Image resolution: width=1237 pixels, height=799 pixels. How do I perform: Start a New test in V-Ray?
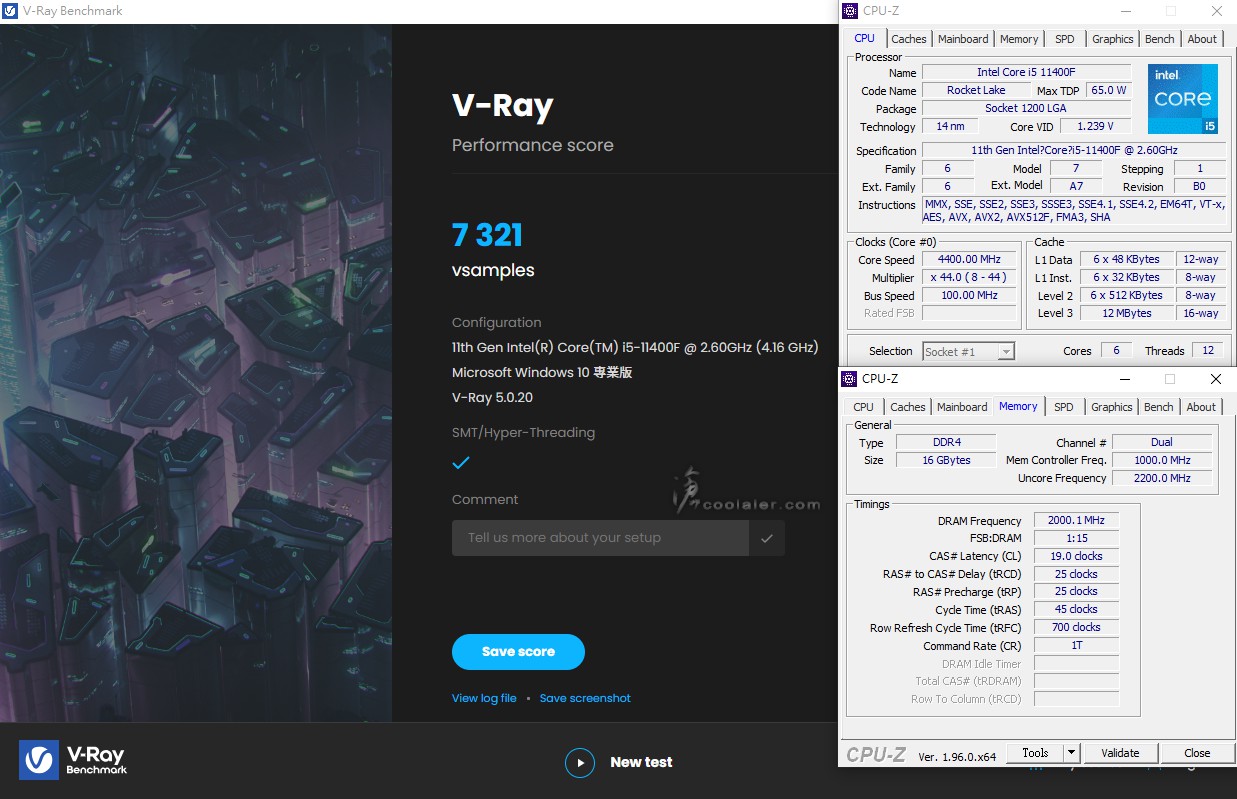(x=619, y=762)
